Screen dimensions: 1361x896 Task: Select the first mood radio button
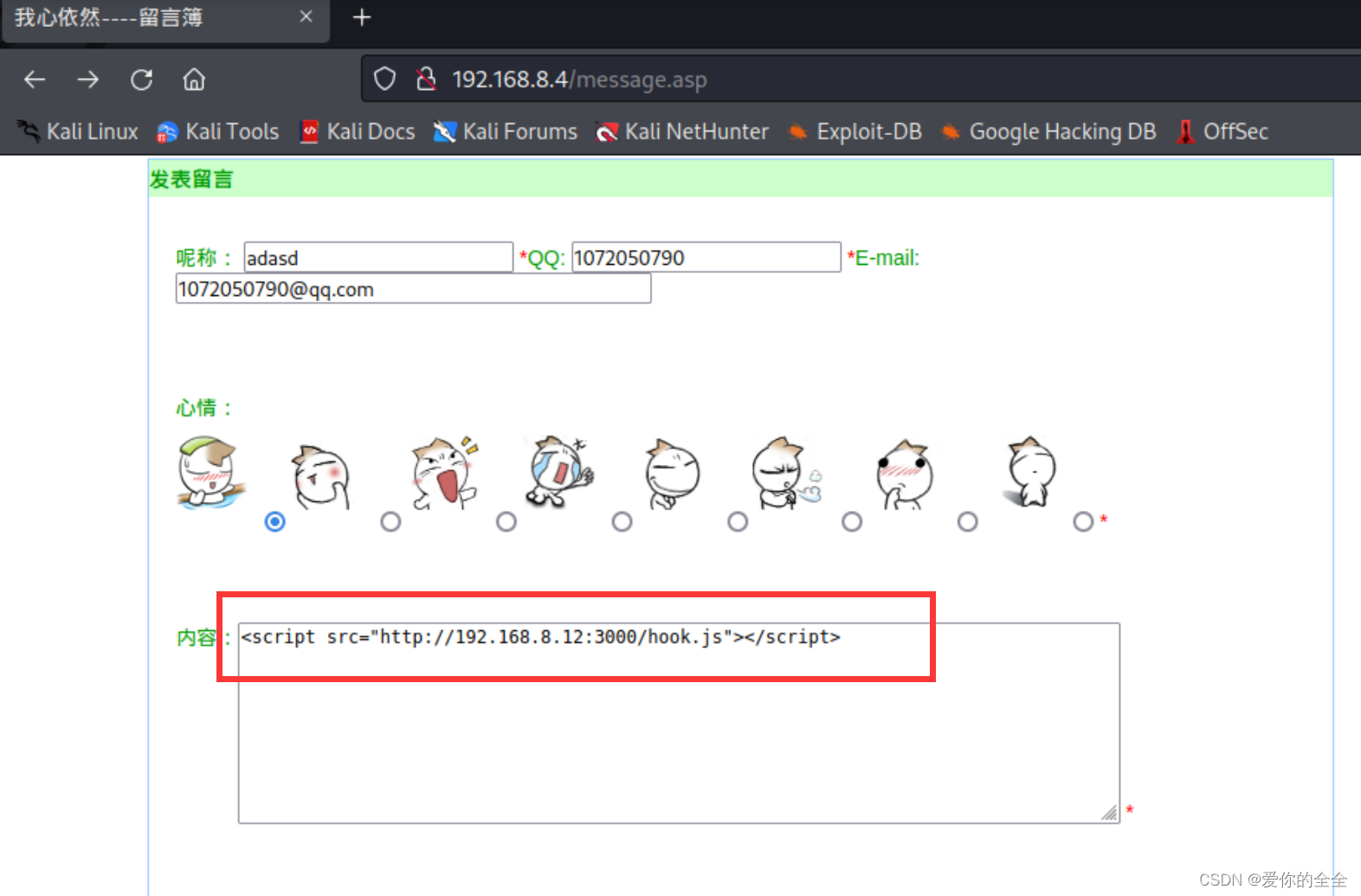(x=274, y=521)
